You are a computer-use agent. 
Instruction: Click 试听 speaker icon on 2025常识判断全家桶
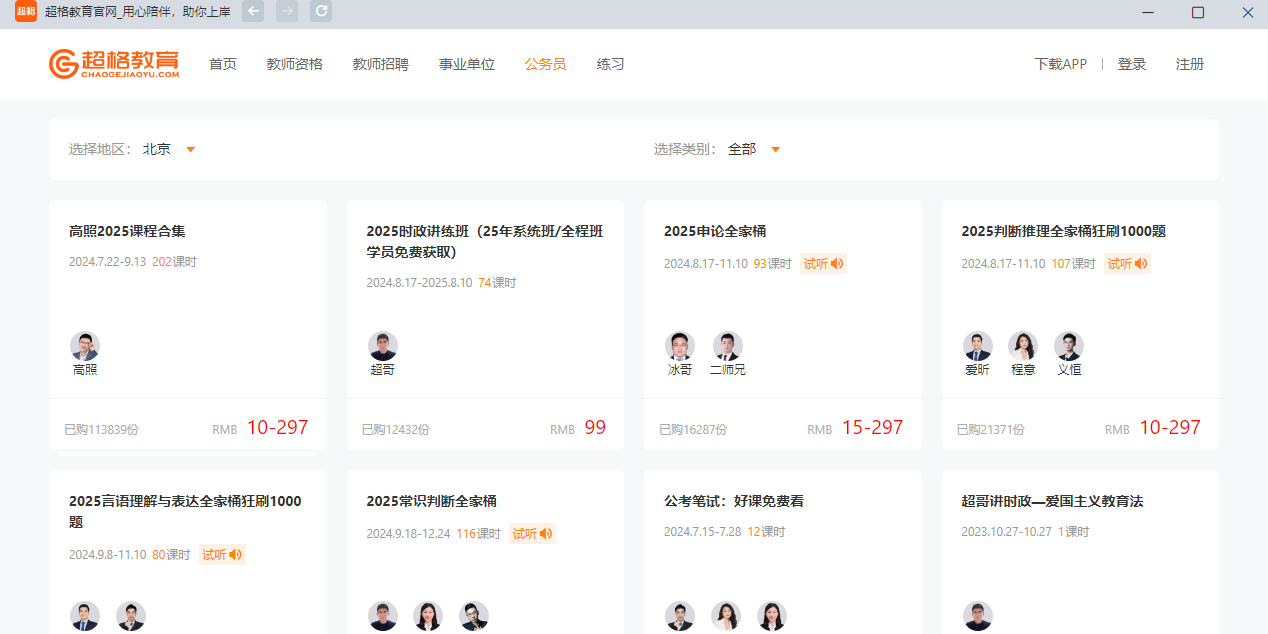tap(532, 534)
